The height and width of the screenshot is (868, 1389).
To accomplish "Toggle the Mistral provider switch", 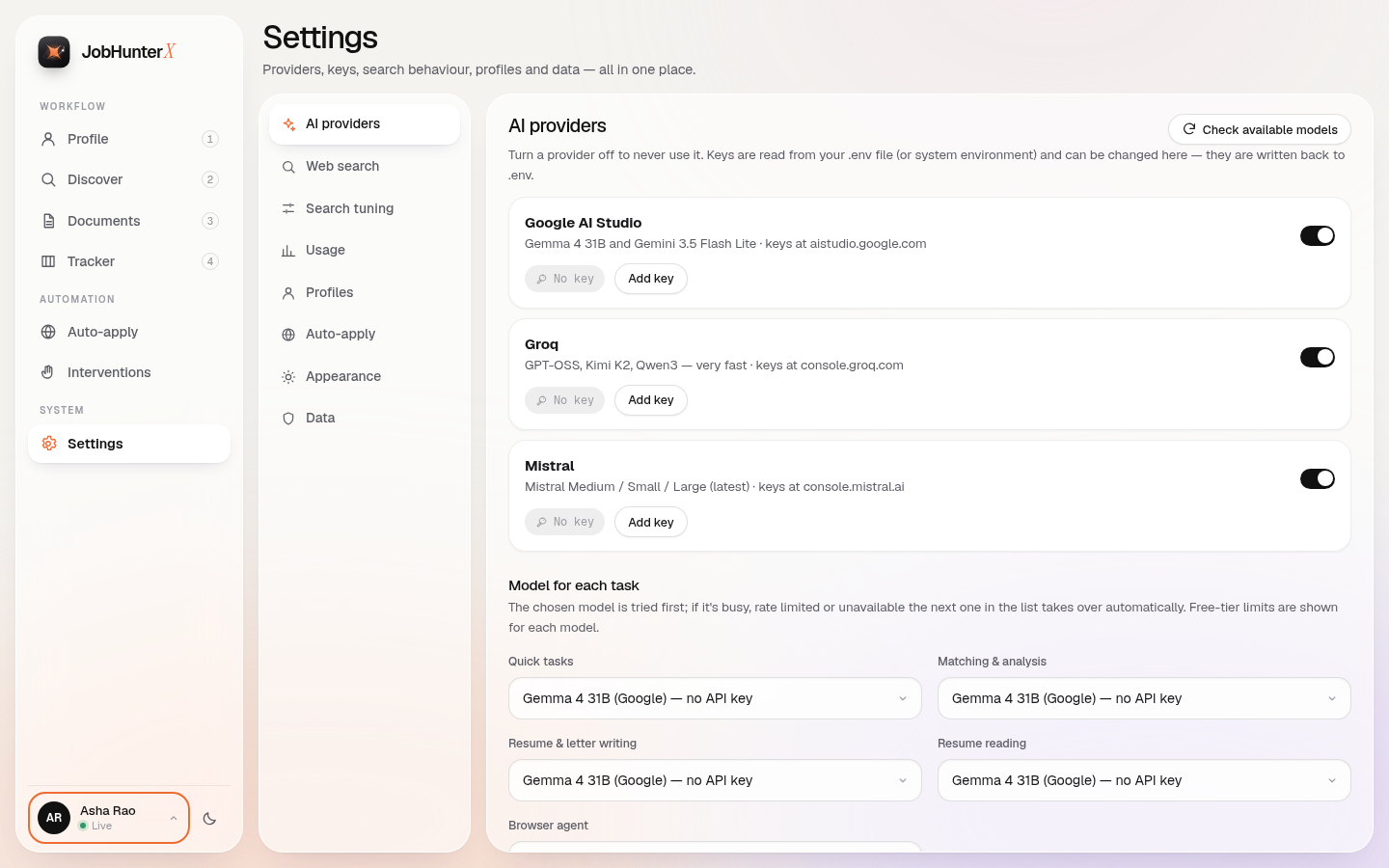I will click(1318, 478).
